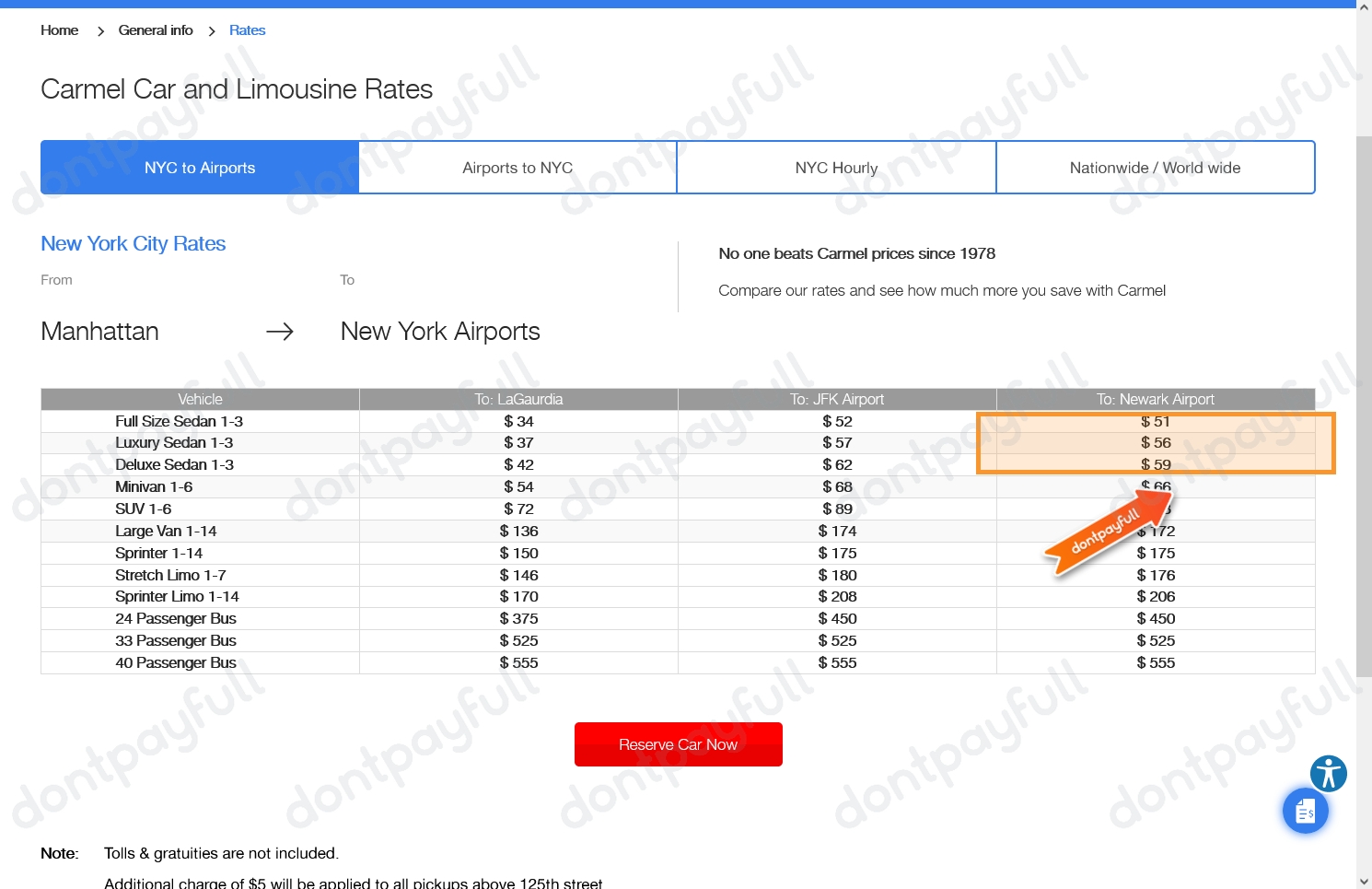The height and width of the screenshot is (889, 1372).
Task: Click the arrow between Manhattan and New York Airports
Action: click(x=280, y=332)
